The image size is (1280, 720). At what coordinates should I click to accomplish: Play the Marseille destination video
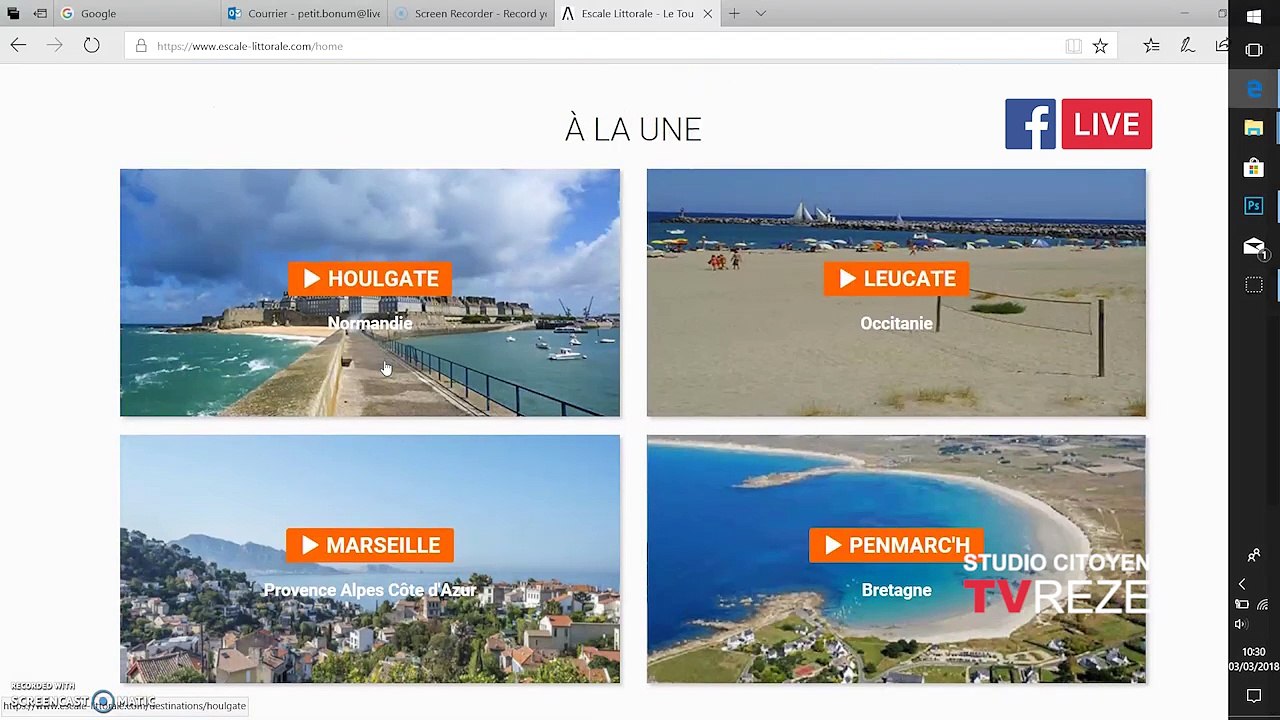click(370, 545)
